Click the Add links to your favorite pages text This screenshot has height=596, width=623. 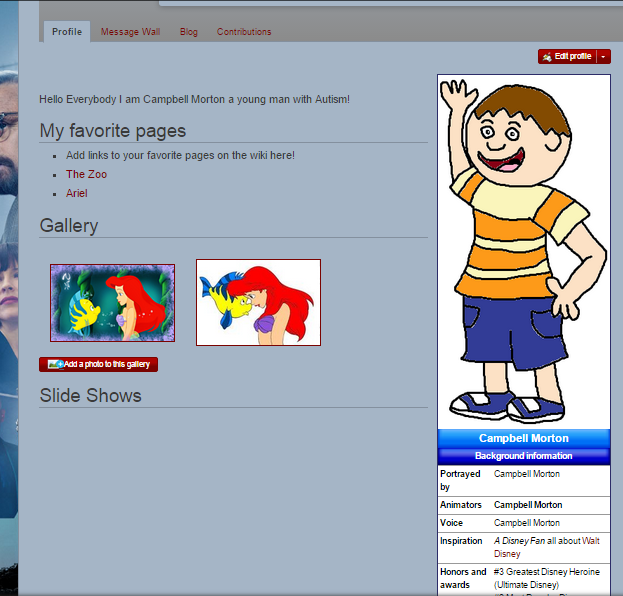(x=180, y=155)
